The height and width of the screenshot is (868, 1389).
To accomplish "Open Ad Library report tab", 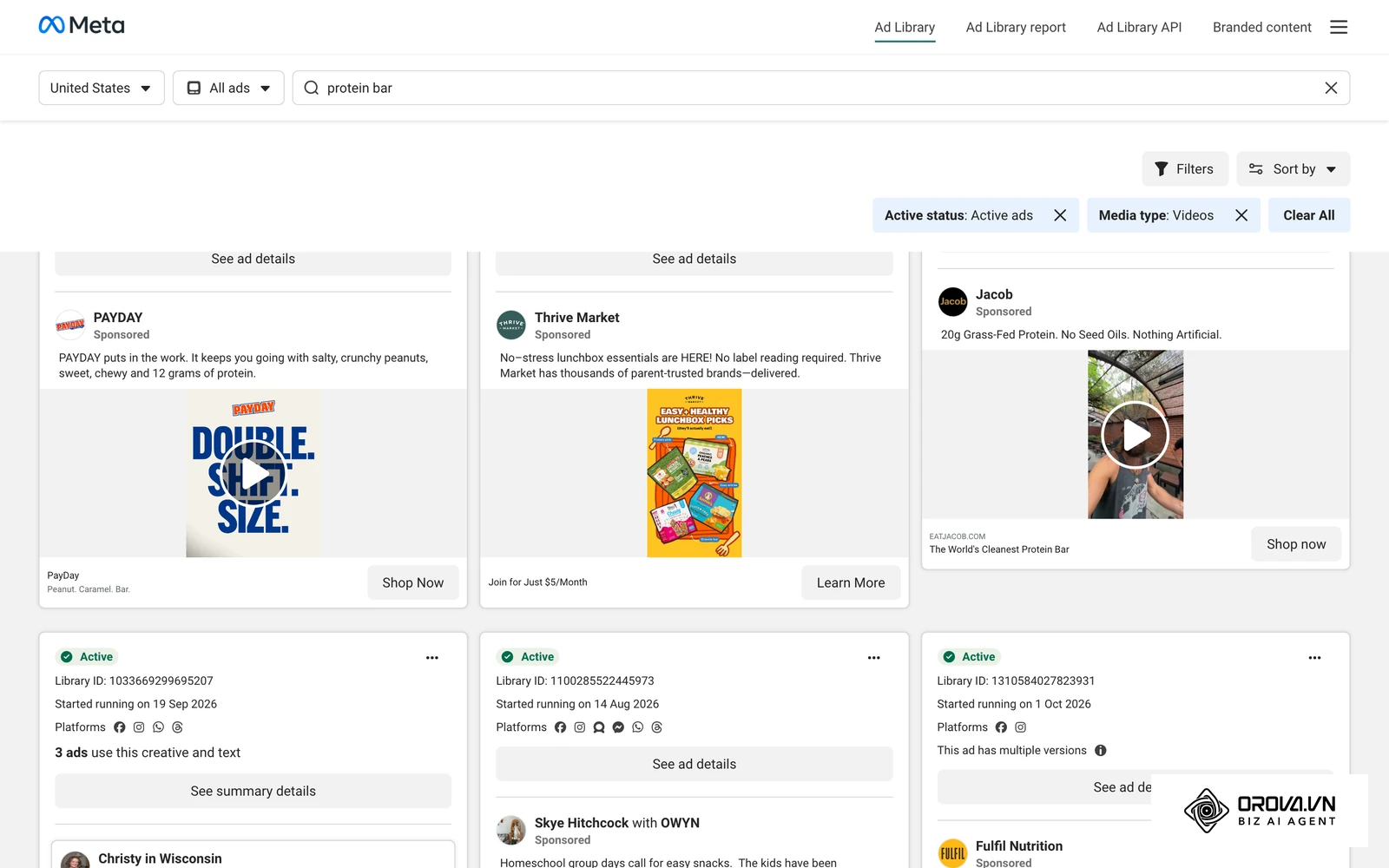I will [x=1016, y=27].
